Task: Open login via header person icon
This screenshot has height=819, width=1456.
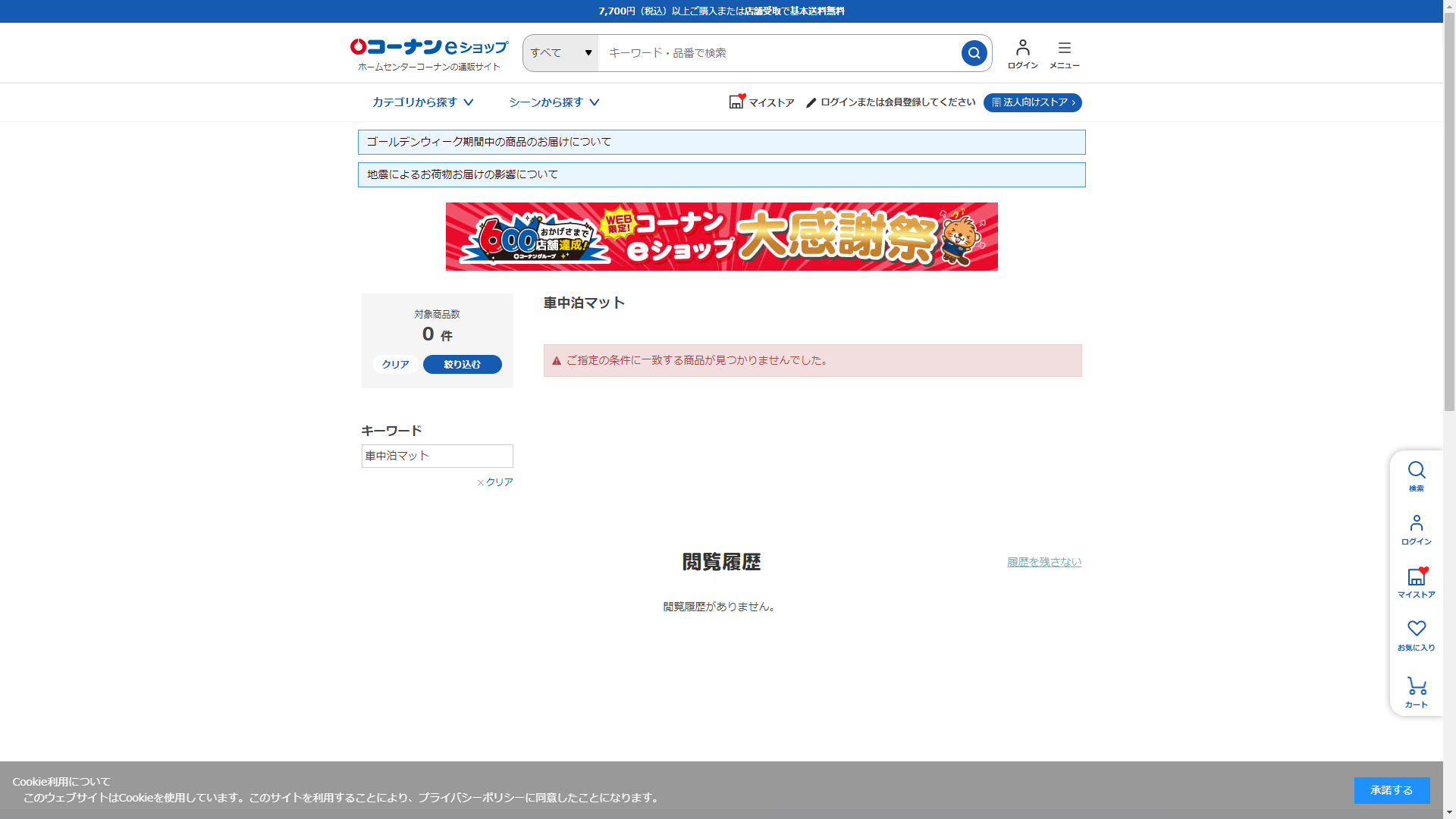Action: point(1022,53)
